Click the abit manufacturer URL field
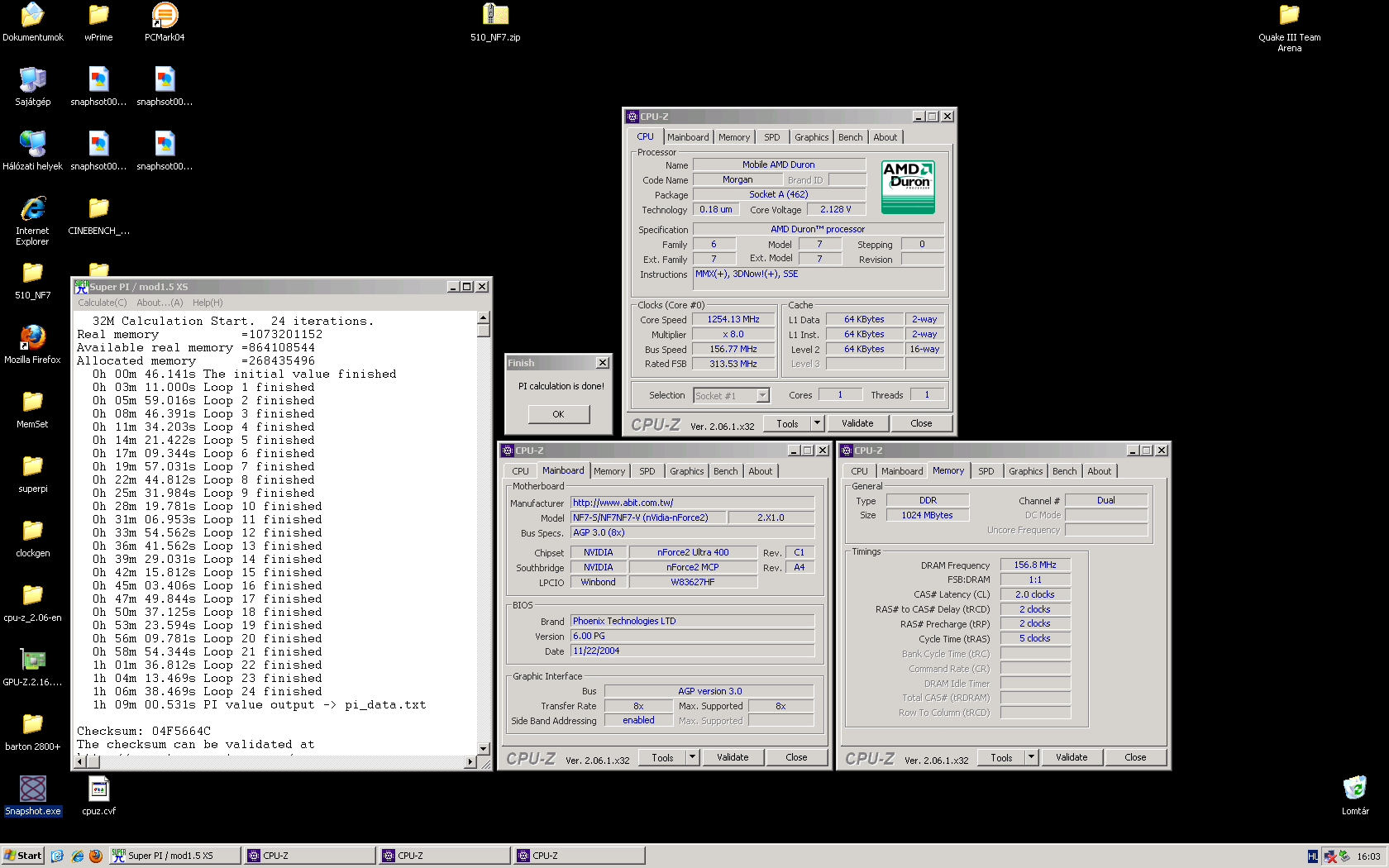 (x=693, y=503)
